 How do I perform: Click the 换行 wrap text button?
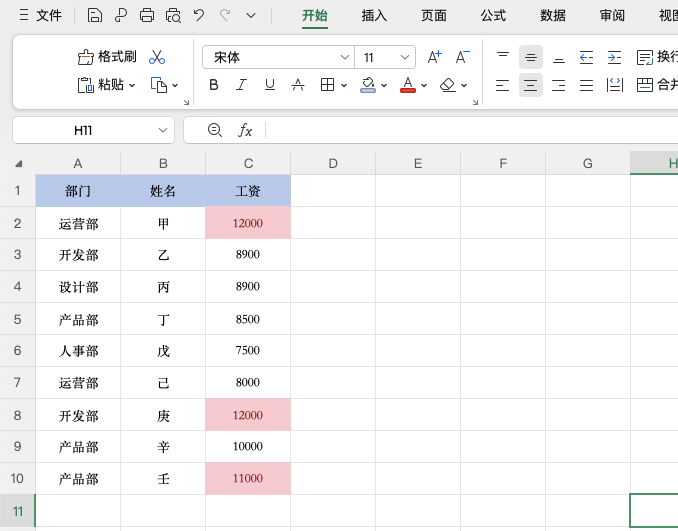pyautogui.click(x=657, y=57)
